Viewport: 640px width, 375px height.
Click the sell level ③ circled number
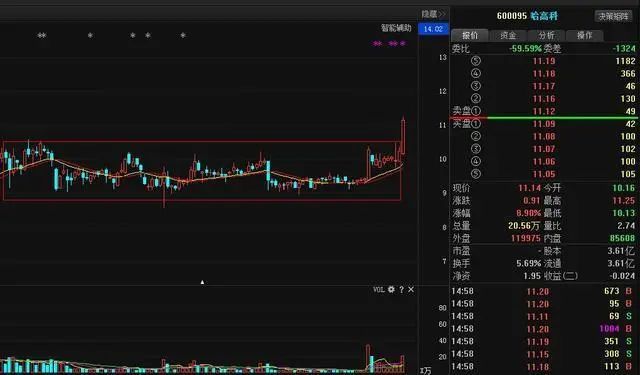tap(476, 86)
